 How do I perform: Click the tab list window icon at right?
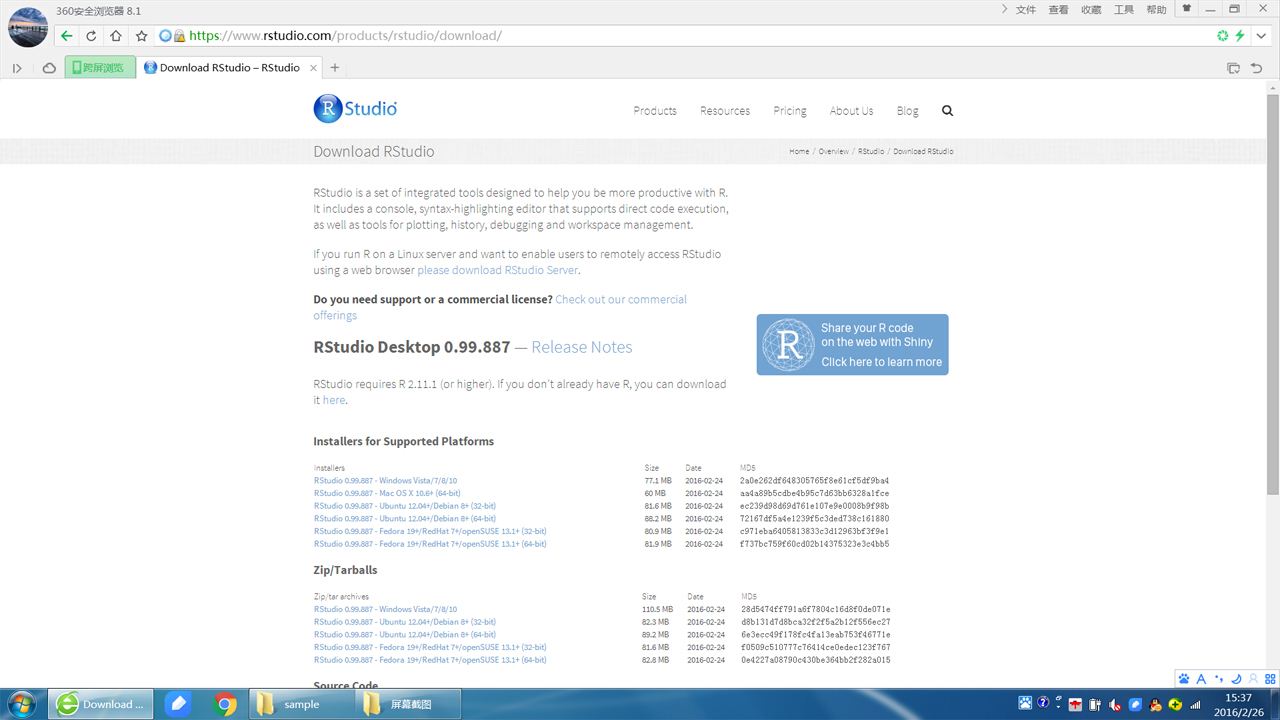pos(1233,68)
